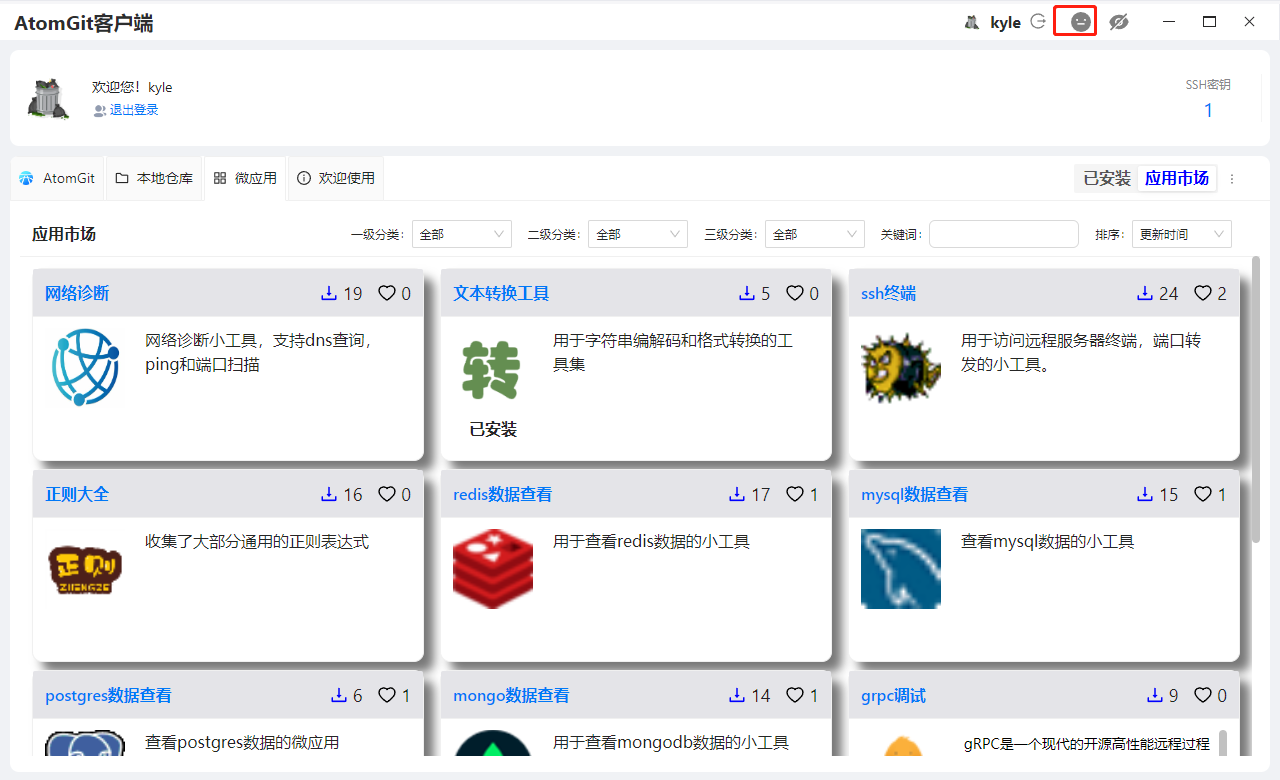Click heart icon on 文本转换工具 card
The height and width of the screenshot is (780, 1280).
click(x=794, y=293)
